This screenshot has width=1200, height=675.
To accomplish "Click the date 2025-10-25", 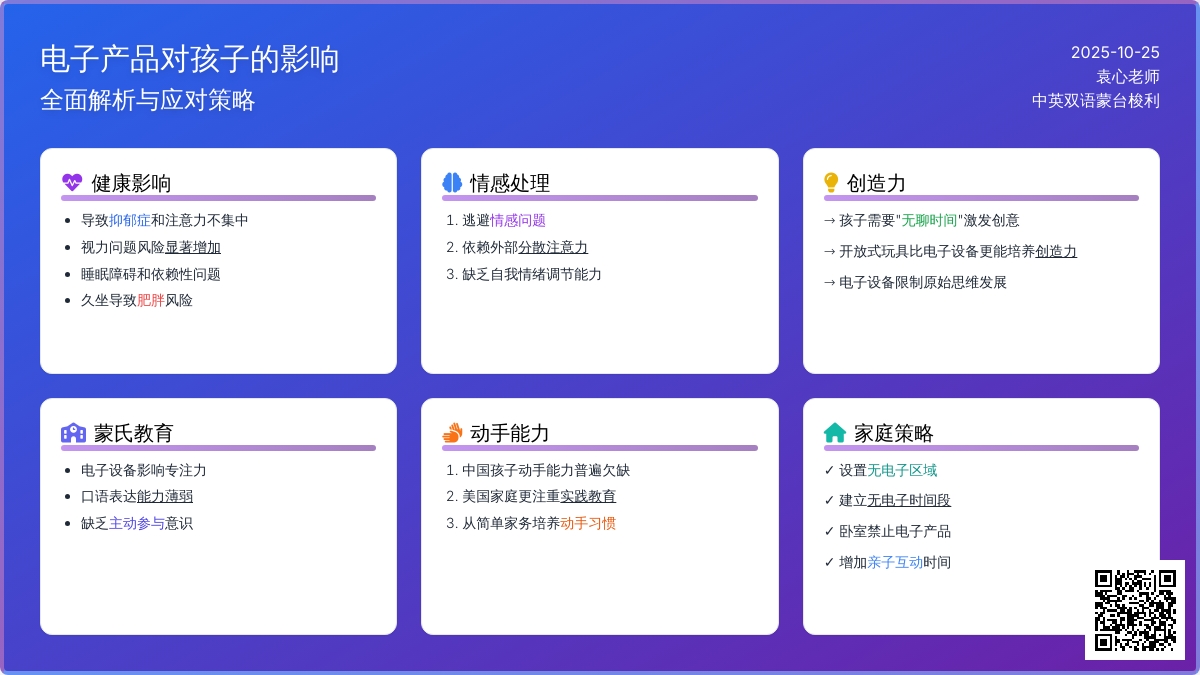I will 1115,52.
